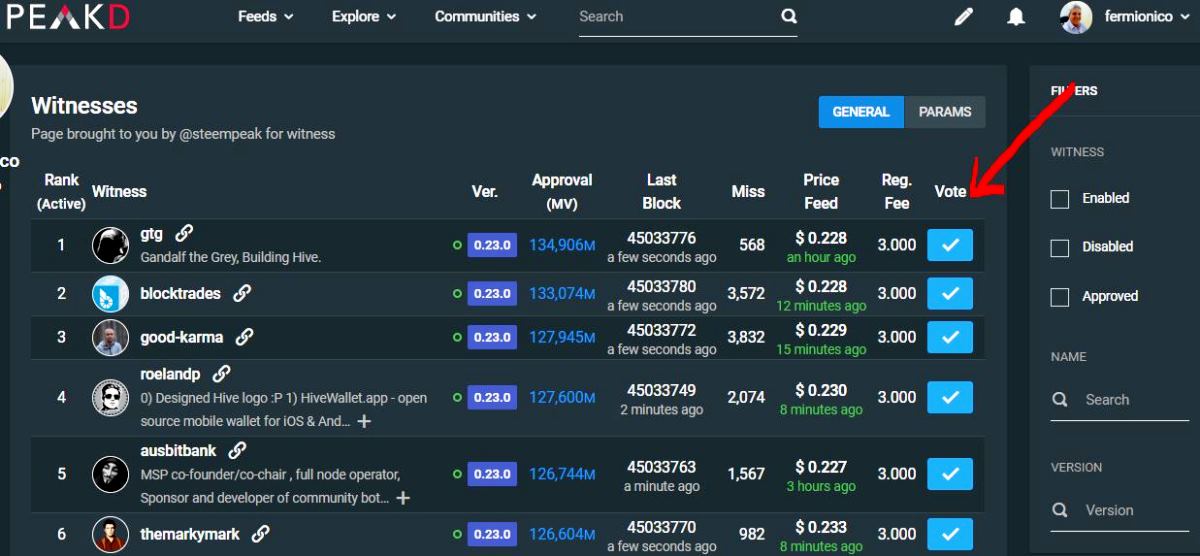The image size is (1200, 556).
Task: Check the Approved witness filter
Action: [1060, 297]
